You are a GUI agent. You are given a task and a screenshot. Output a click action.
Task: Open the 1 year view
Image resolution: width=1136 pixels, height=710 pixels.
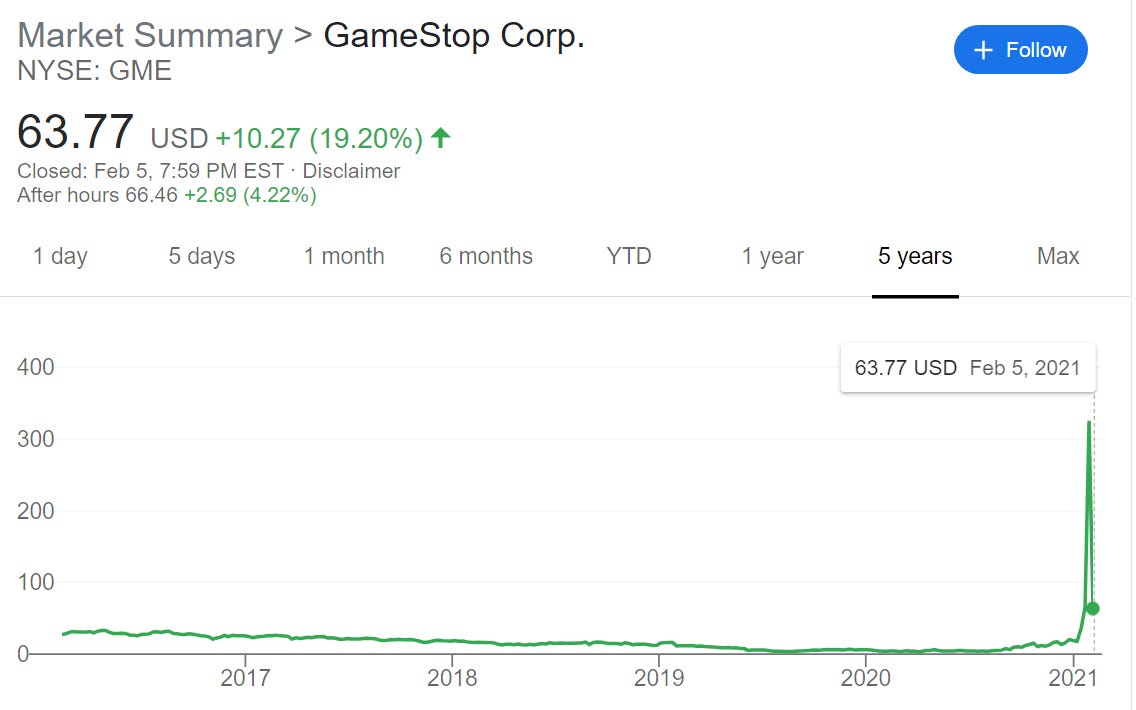772,256
